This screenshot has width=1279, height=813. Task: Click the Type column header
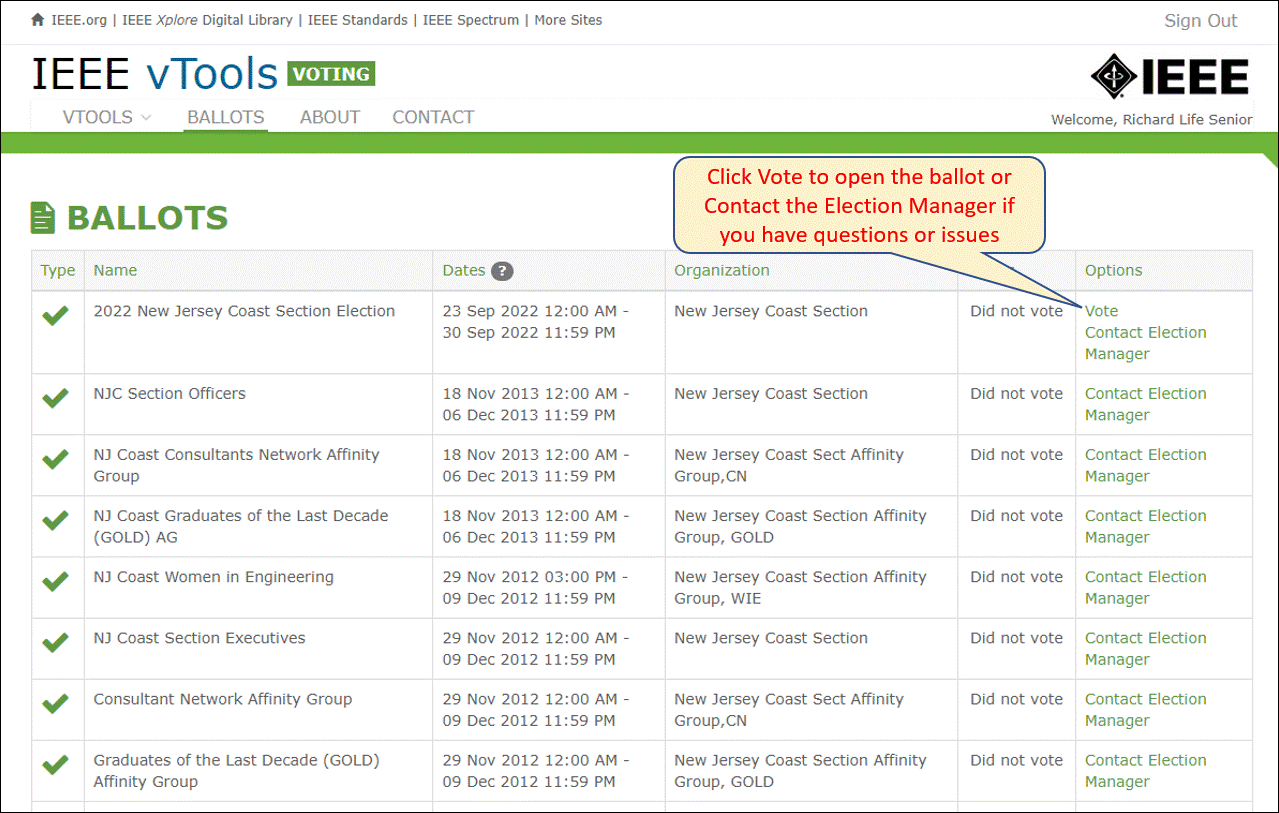58,270
